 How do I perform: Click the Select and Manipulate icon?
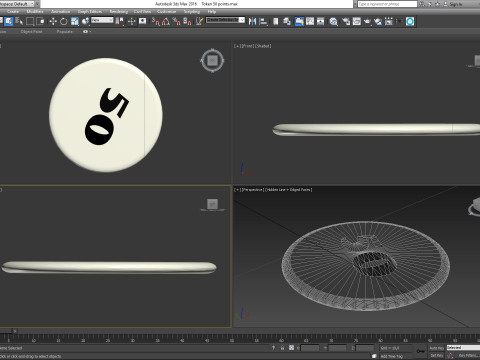[x=131, y=22]
